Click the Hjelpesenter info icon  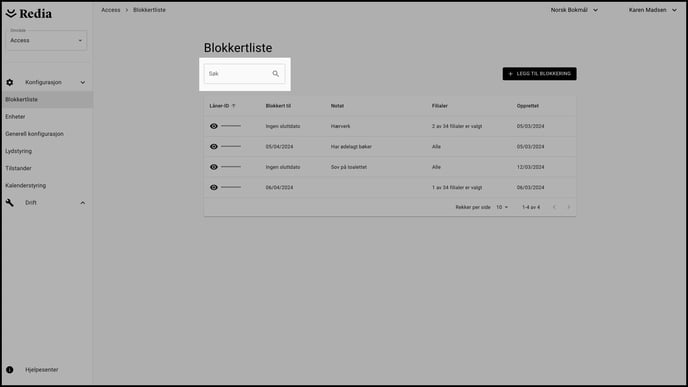(x=10, y=370)
